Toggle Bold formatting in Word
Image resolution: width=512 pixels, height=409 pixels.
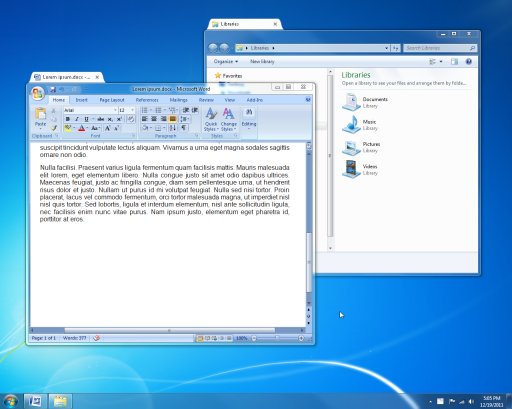coord(68,119)
